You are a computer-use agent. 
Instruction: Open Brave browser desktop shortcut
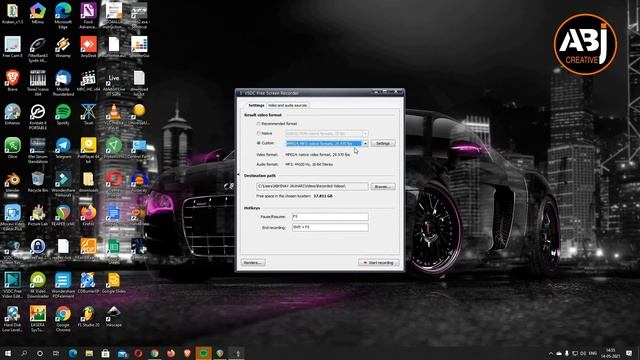coord(12,80)
